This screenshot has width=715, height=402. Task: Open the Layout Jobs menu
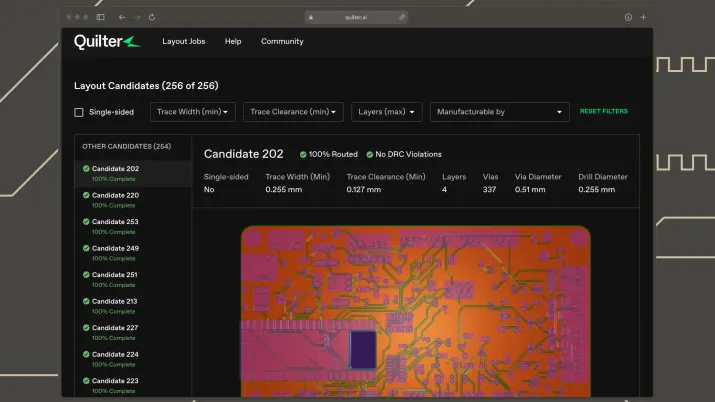[184, 41]
